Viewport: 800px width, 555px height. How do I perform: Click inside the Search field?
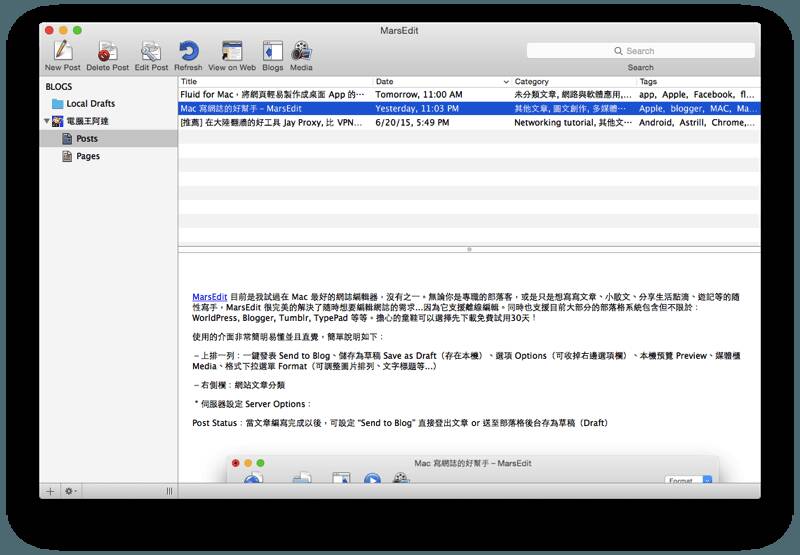641,51
